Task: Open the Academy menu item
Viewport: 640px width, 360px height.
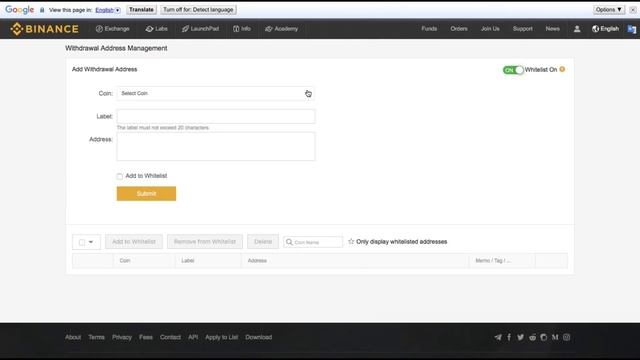Action: coord(281,29)
